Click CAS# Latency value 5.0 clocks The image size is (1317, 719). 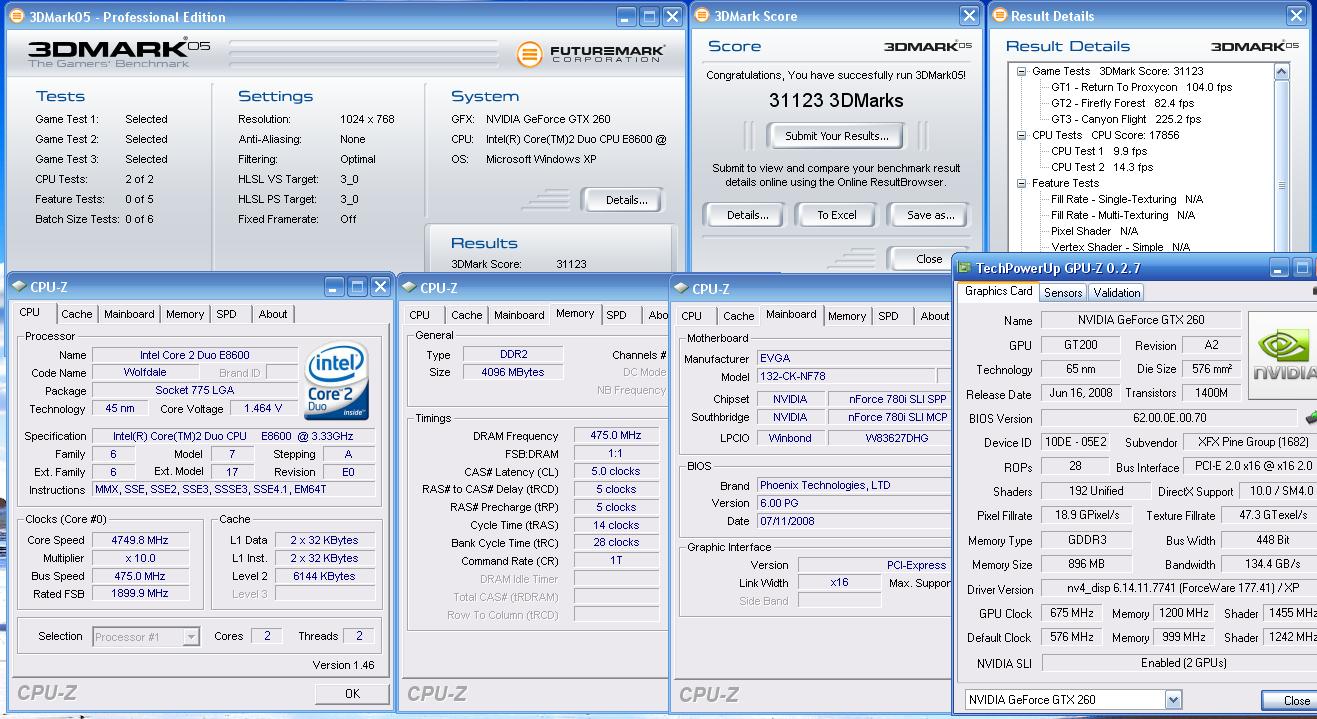[615, 472]
